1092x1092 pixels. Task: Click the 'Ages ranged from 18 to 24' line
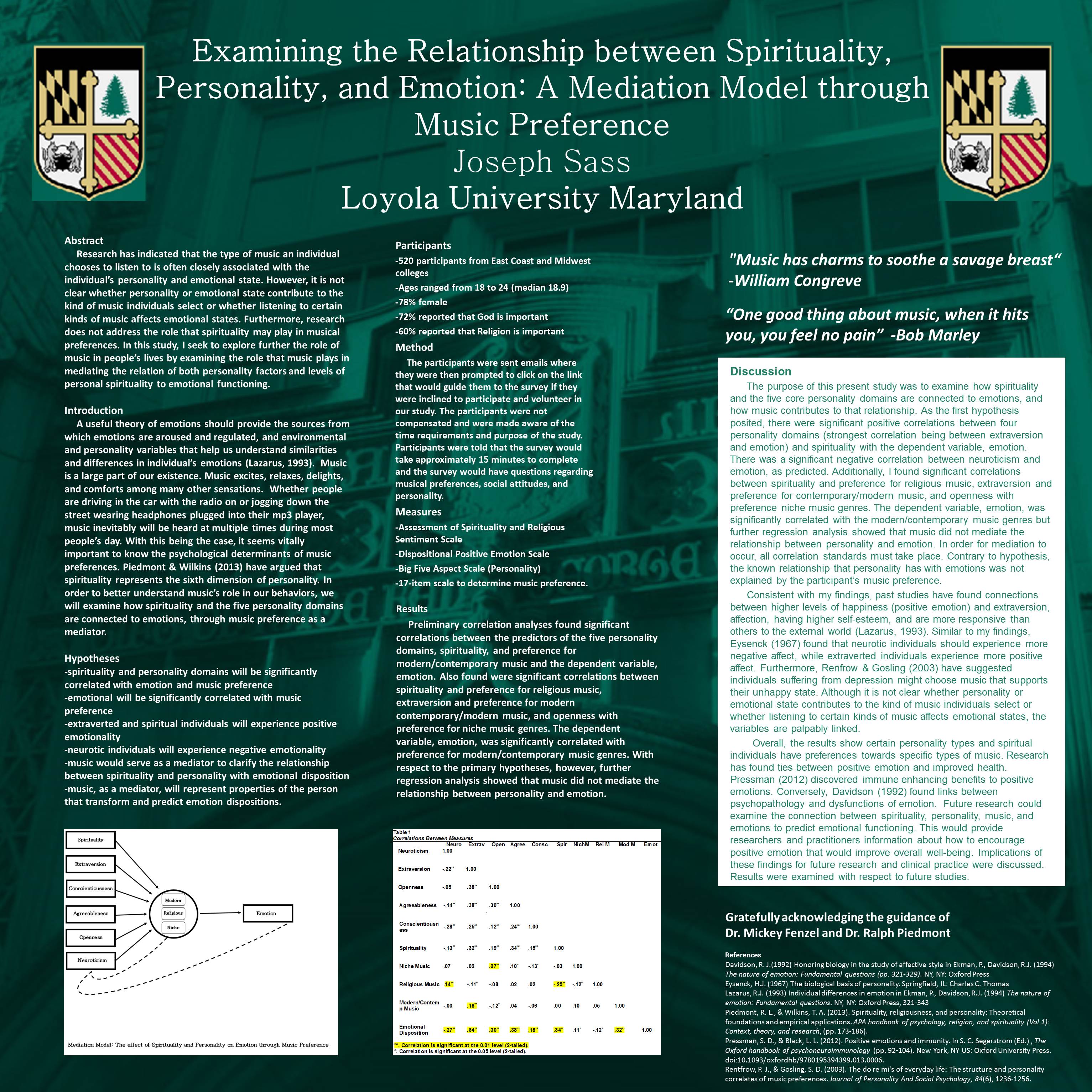click(x=482, y=288)
